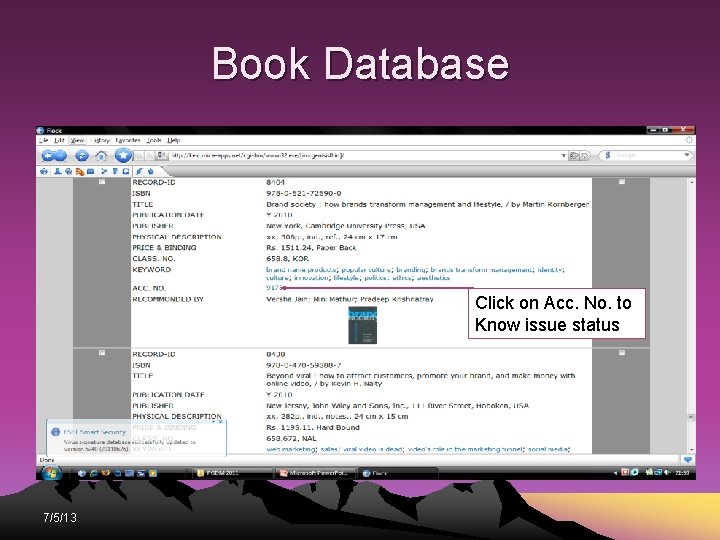Click the Flock taskbar button

(x=398, y=473)
